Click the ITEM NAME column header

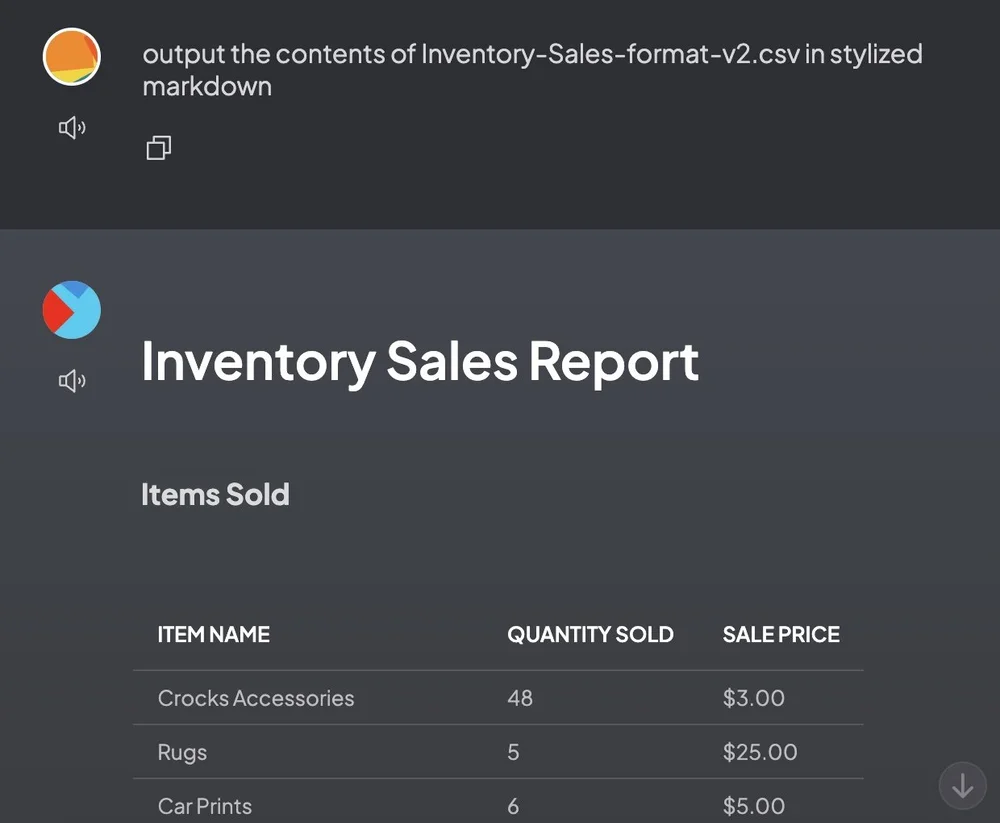click(x=214, y=635)
